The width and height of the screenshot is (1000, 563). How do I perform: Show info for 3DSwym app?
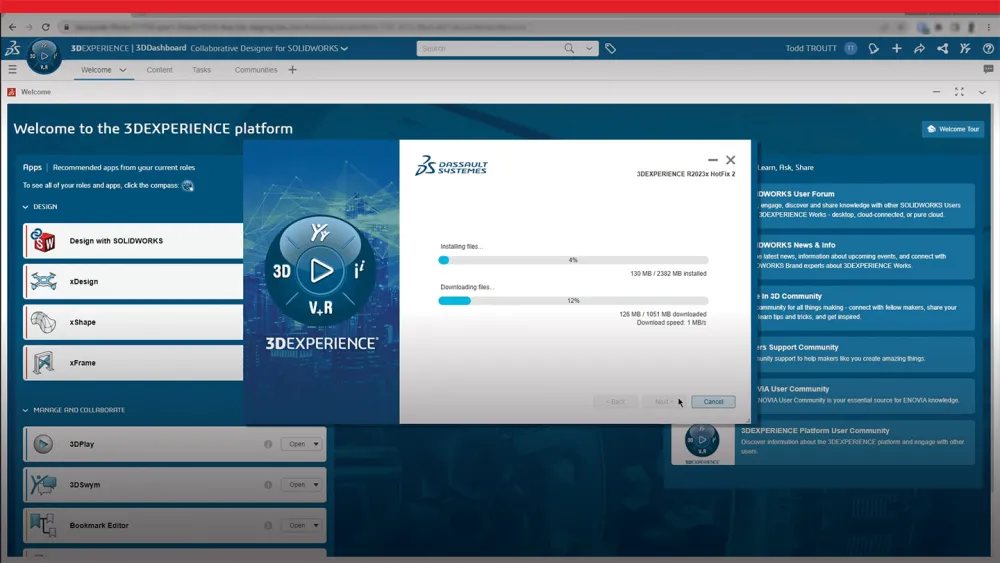click(268, 485)
